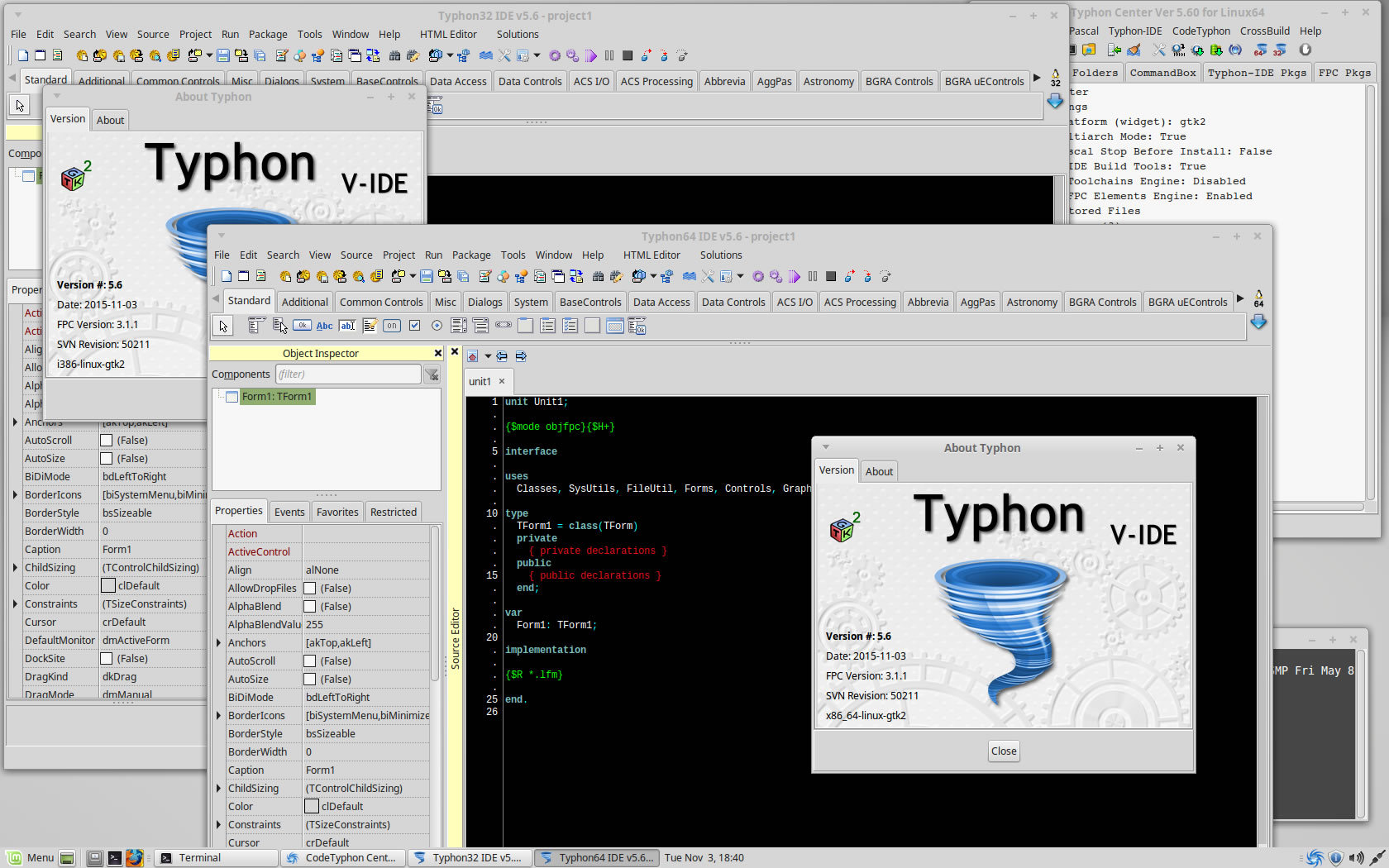Click selection arrow pointer in Typhon64 palette

click(223, 326)
